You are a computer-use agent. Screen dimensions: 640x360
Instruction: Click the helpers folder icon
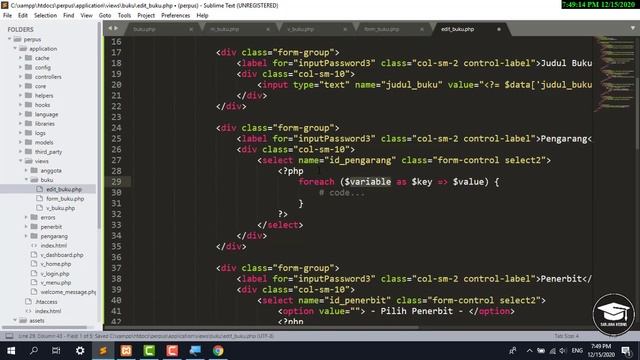click(x=29, y=96)
